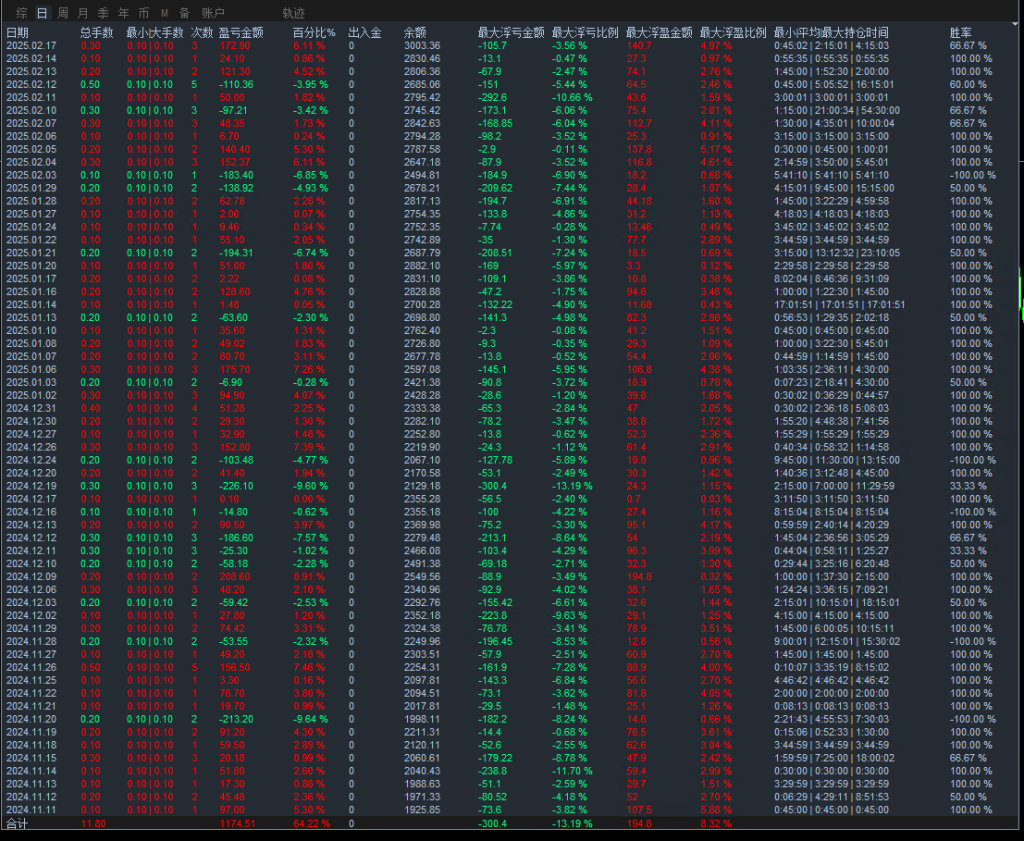Open the 账户 account tab

[x=213, y=13]
